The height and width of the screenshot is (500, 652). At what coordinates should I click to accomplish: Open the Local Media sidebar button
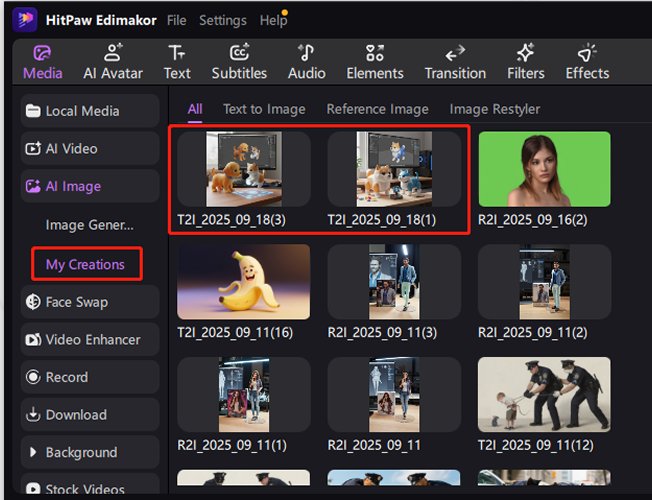point(90,111)
